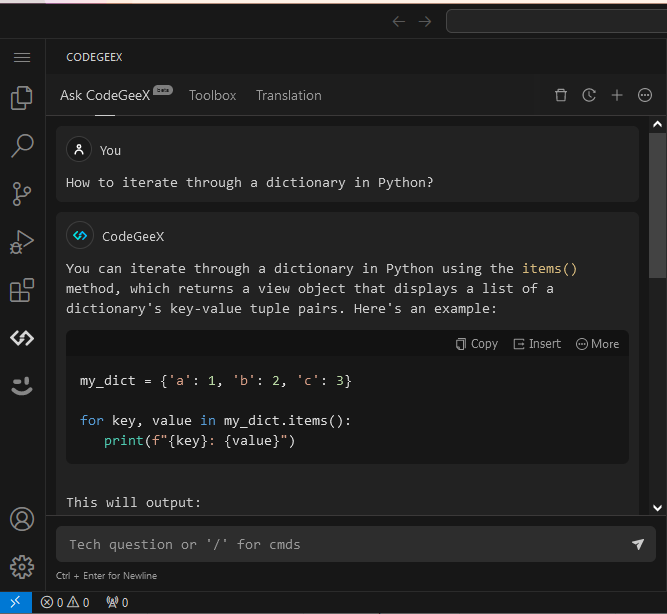Copy the code snippet
Screen dimensions: 667x614
tap(476, 344)
